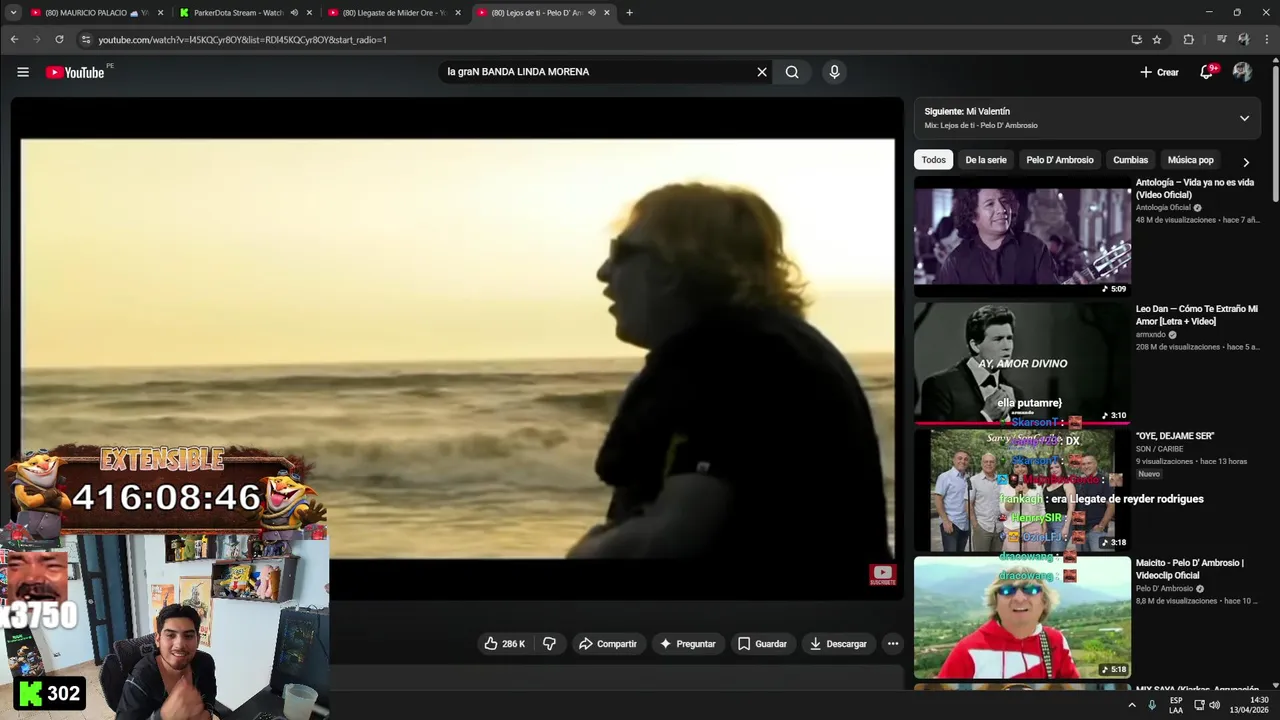Click the youtube.com address bar URL
The image size is (1280, 720).
coord(243,40)
